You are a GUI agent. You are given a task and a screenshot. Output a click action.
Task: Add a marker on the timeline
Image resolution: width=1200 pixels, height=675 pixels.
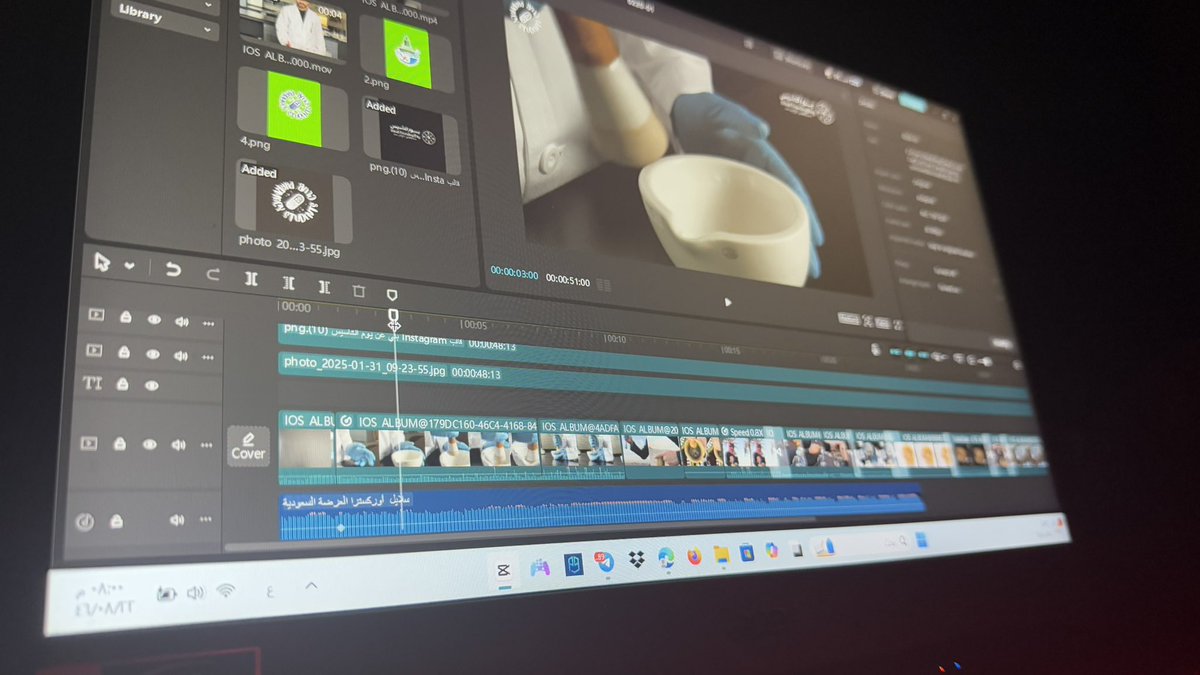392,295
